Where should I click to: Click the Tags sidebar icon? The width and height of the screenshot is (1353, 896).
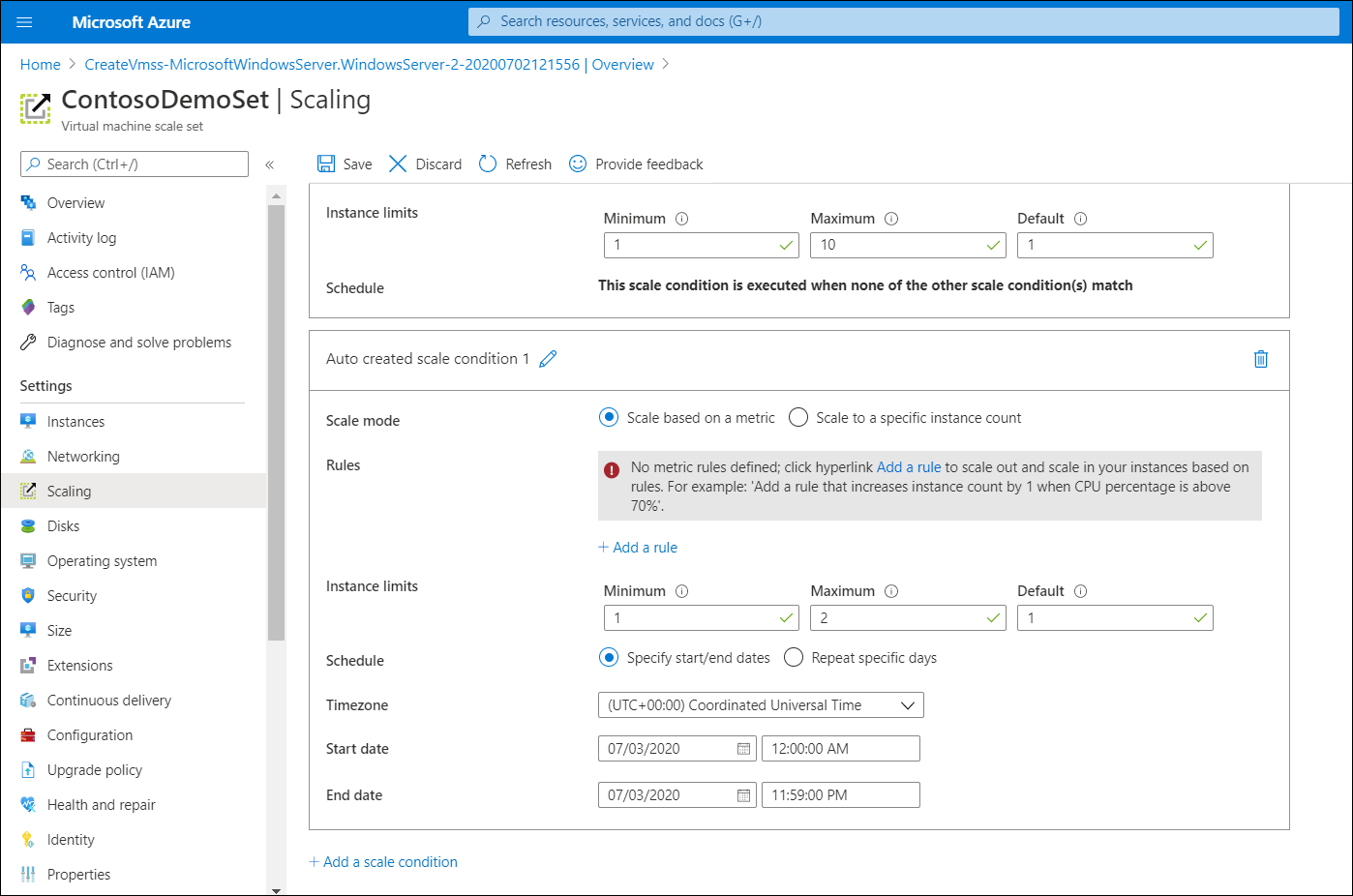pos(28,307)
